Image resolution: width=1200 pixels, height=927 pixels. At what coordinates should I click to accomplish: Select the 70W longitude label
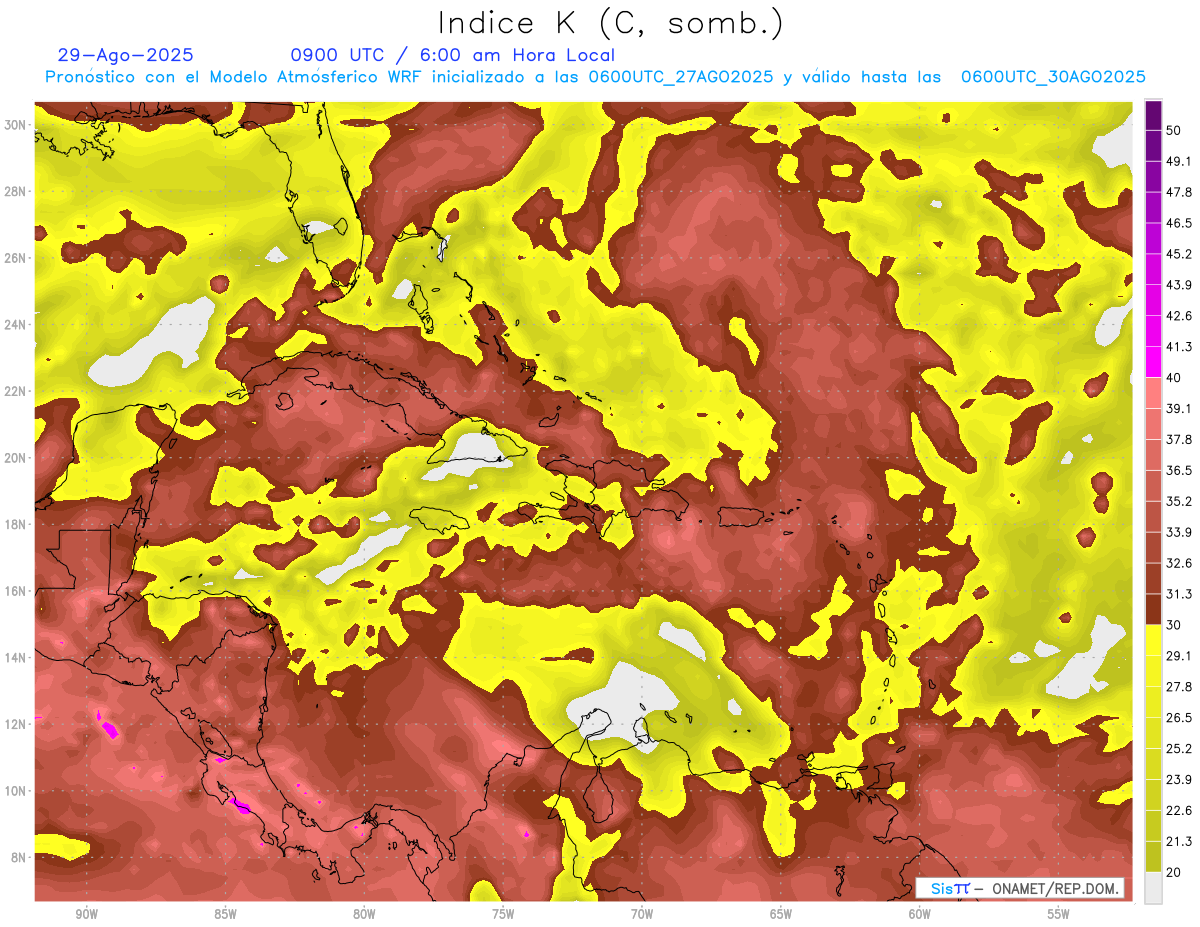point(642,914)
